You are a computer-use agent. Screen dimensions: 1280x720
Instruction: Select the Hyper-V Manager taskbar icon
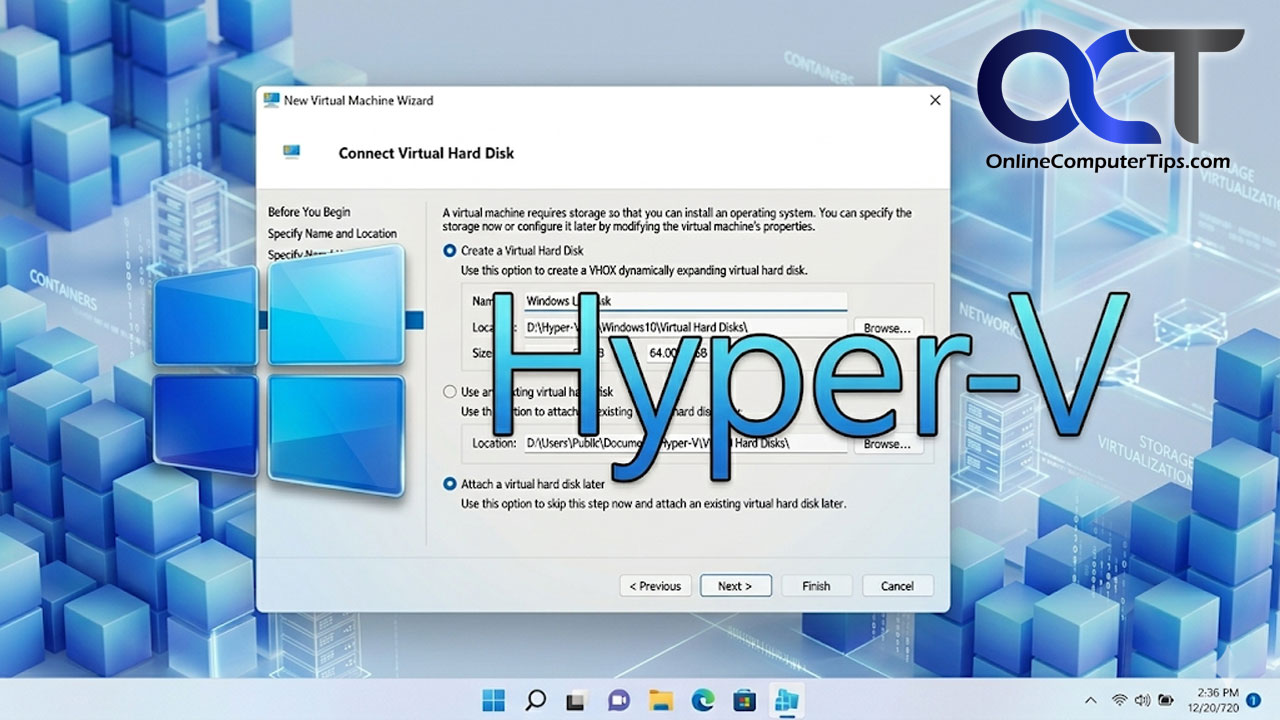[787, 700]
